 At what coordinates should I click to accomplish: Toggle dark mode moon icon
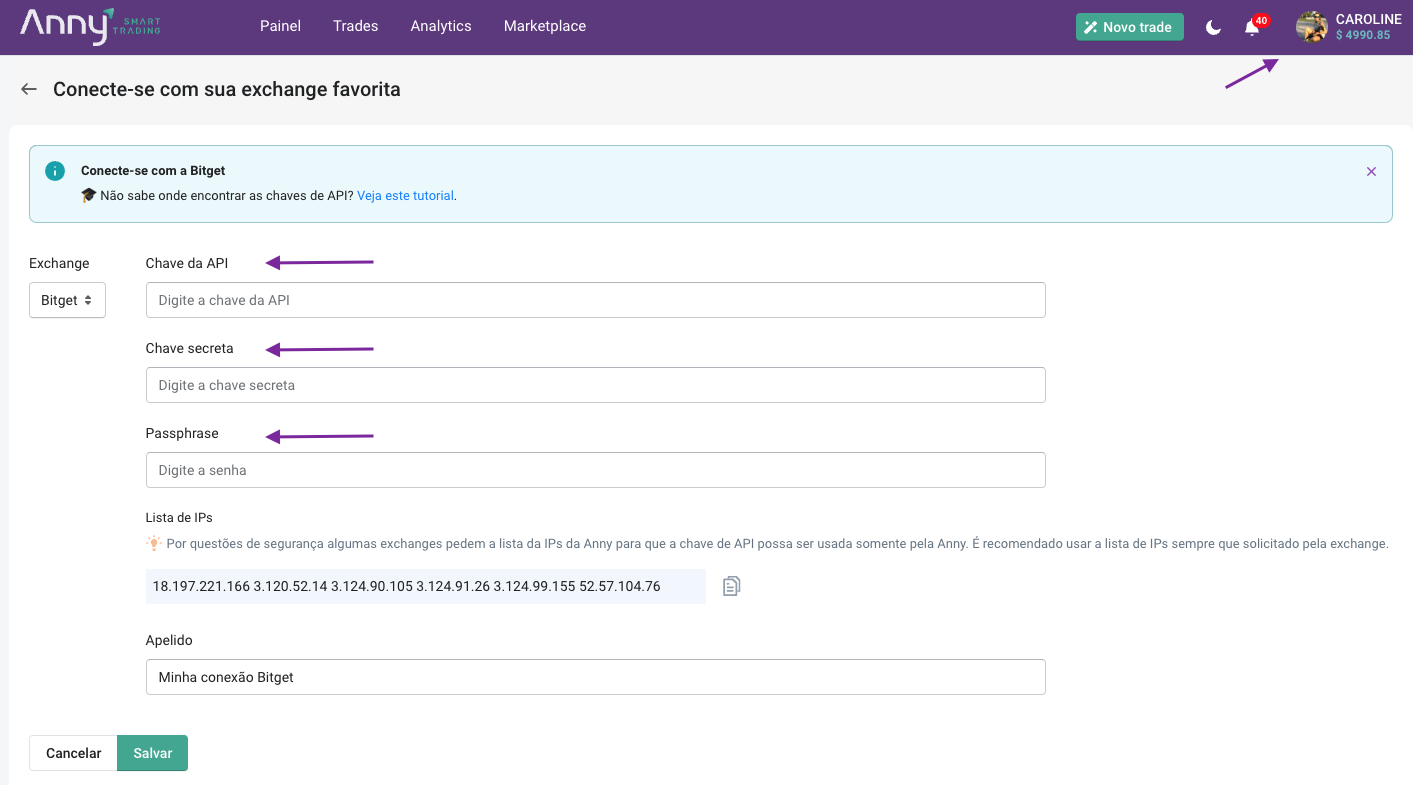tap(1213, 27)
